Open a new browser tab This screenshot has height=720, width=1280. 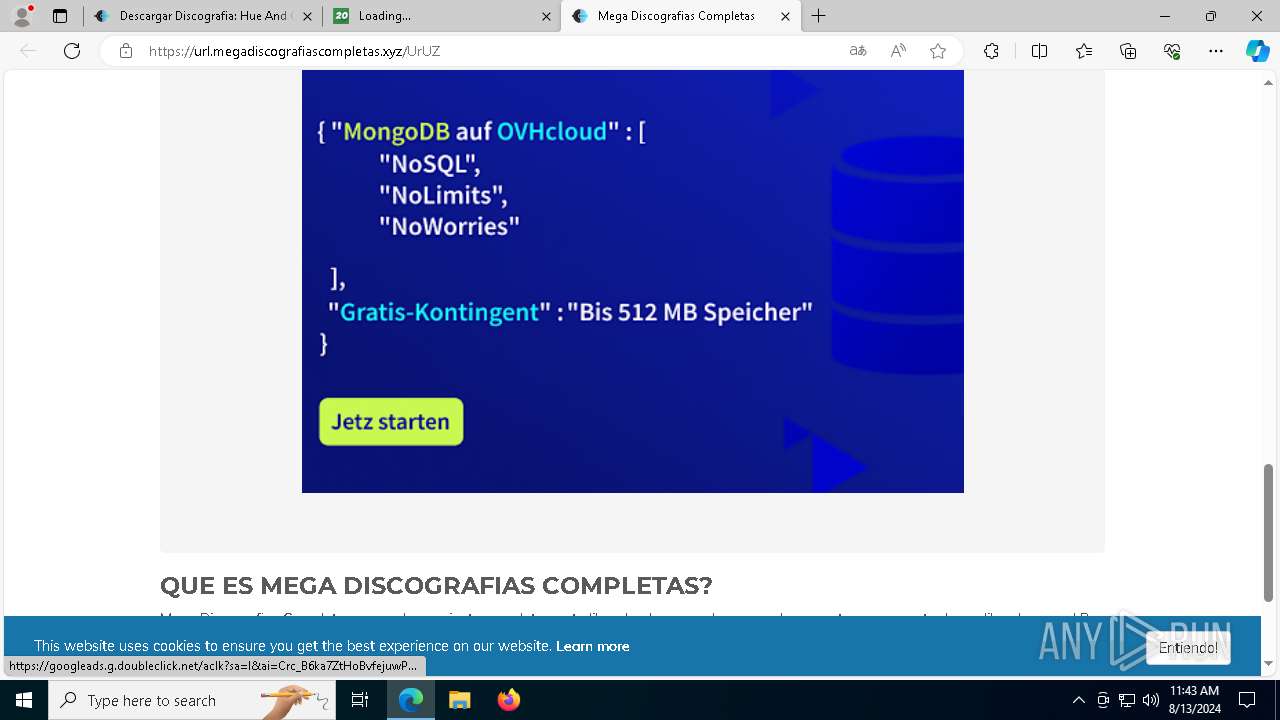point(819,16)
